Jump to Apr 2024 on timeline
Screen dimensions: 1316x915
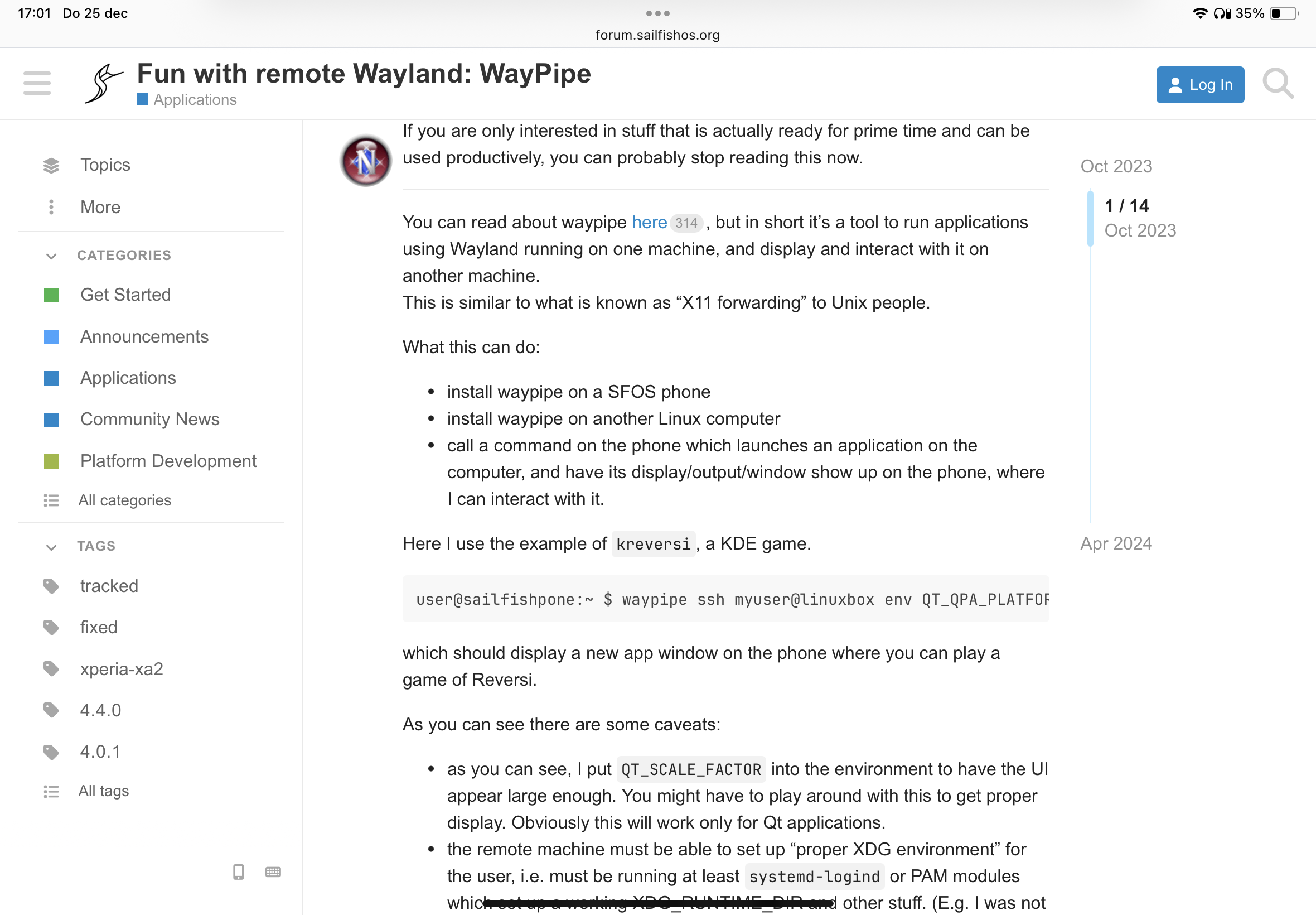click(x=1115, y=543)
